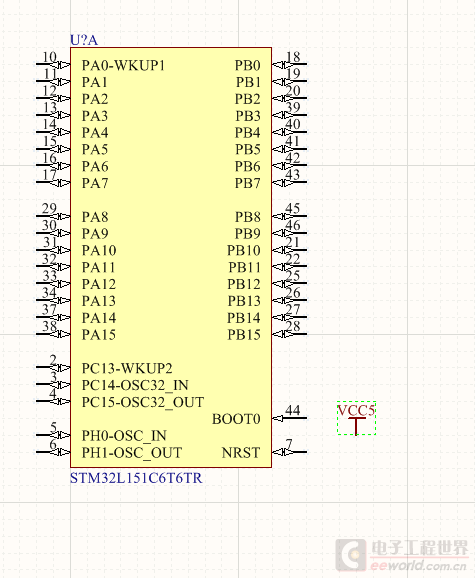Select pin number 7 at NRST
Image resolution: width=475 pixels, height=578 pixels.
[x=289, y=444]
